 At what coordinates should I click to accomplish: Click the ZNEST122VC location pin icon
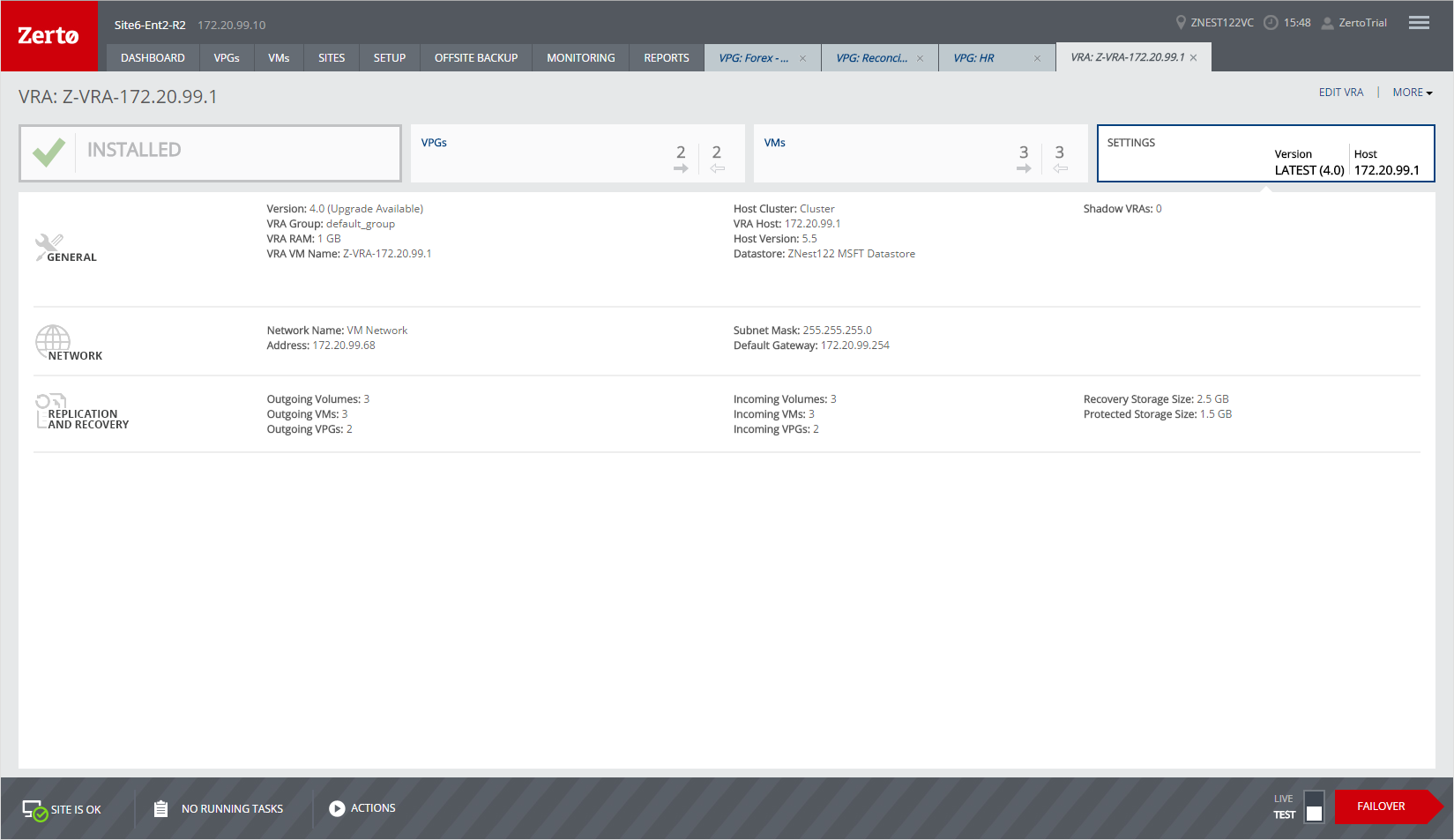pyautogui.click(x=1181, y=23)
